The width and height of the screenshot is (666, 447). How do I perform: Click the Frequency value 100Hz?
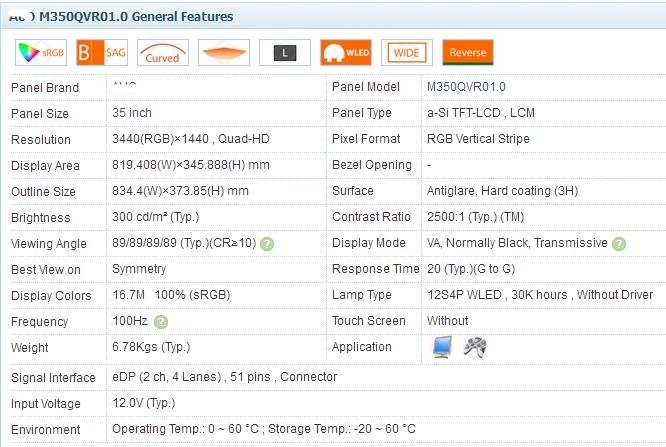click(x=130, y=321)
